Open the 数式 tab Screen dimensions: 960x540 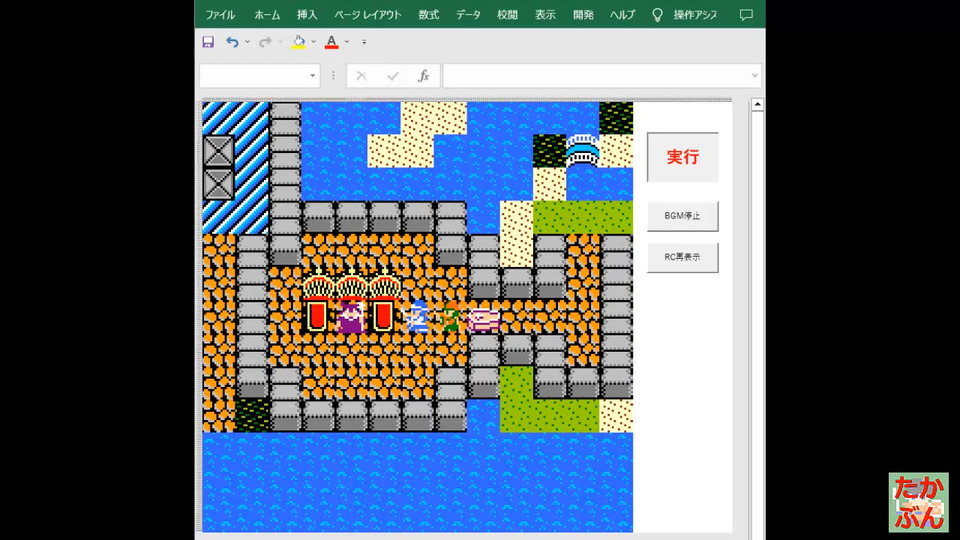pyautogui.click(x=429, y=15)
